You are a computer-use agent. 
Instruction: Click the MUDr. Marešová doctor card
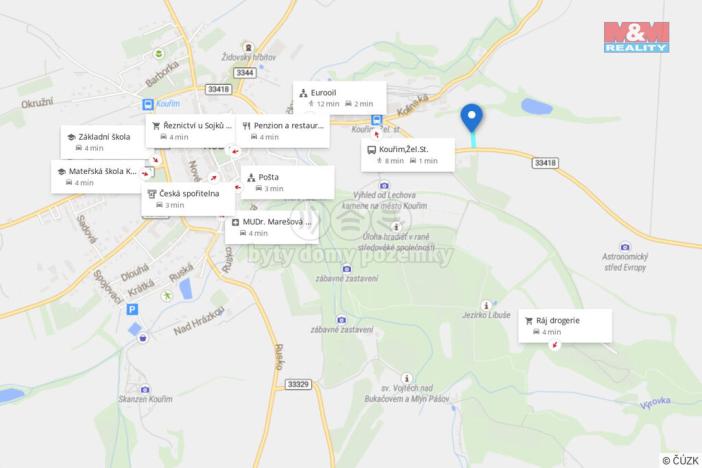click(272, 228)
